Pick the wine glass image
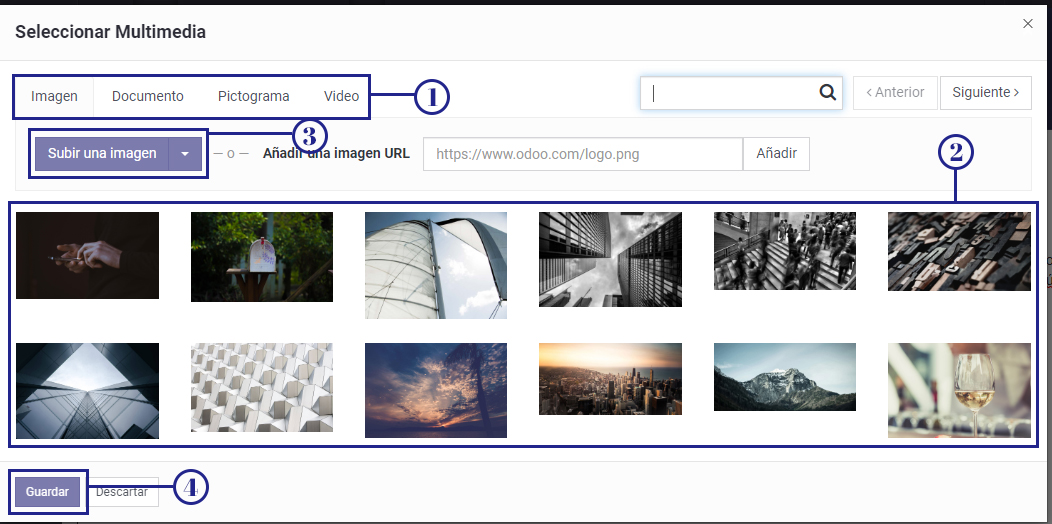 [x=959, y=390]
